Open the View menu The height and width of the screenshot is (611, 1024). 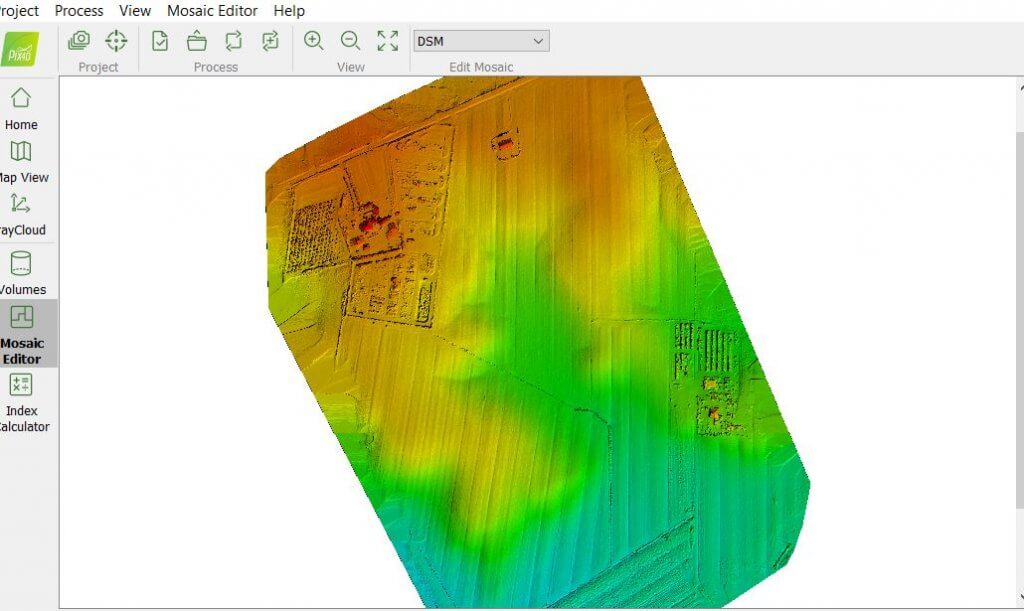135,10
